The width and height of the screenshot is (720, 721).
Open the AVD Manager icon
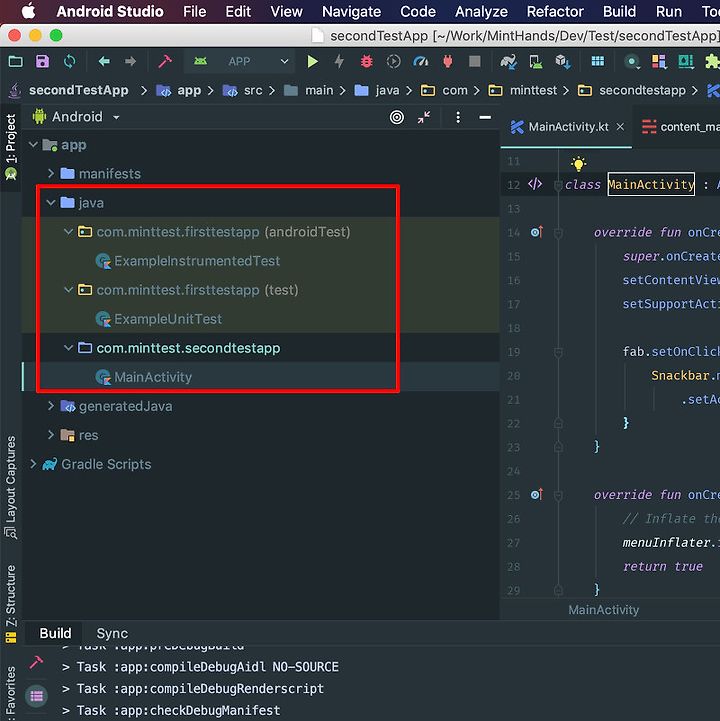536,61
